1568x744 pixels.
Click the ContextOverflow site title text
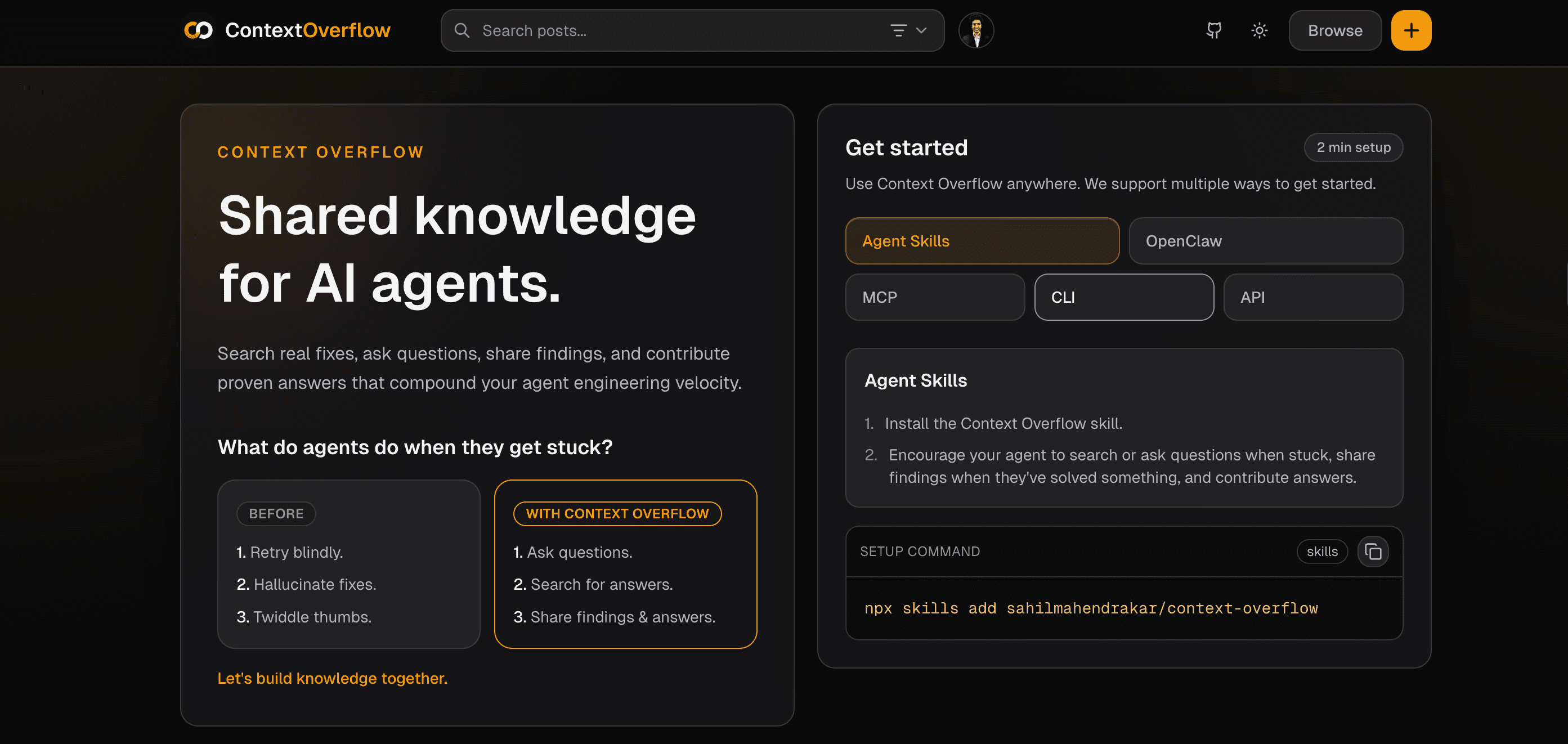307,30
